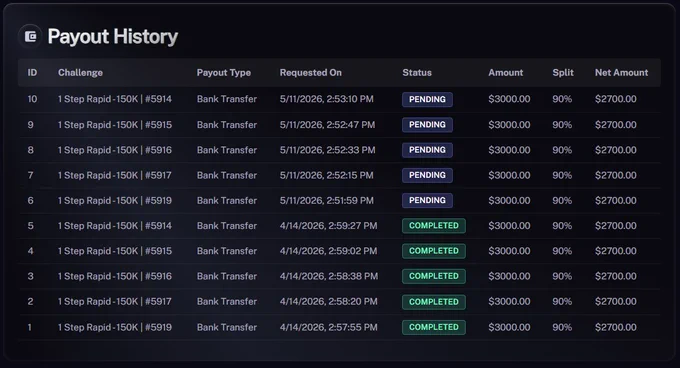This screenshot has height=368, width=680.
Task: Click the 90% split in row 2
Action: tap(562, 302)
